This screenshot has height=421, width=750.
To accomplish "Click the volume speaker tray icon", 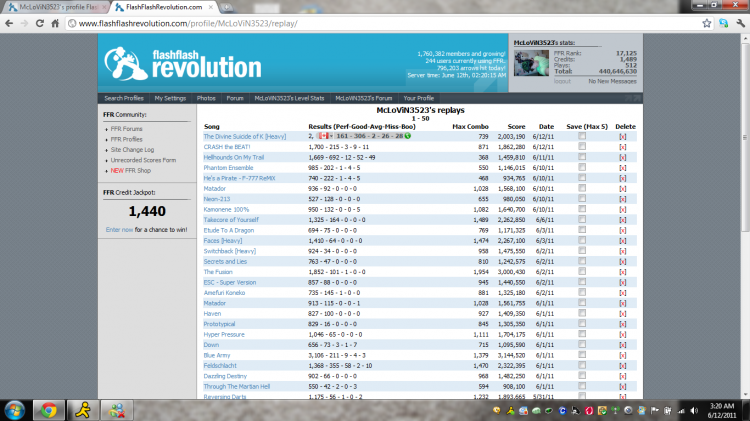I will [x=694, y=410].
